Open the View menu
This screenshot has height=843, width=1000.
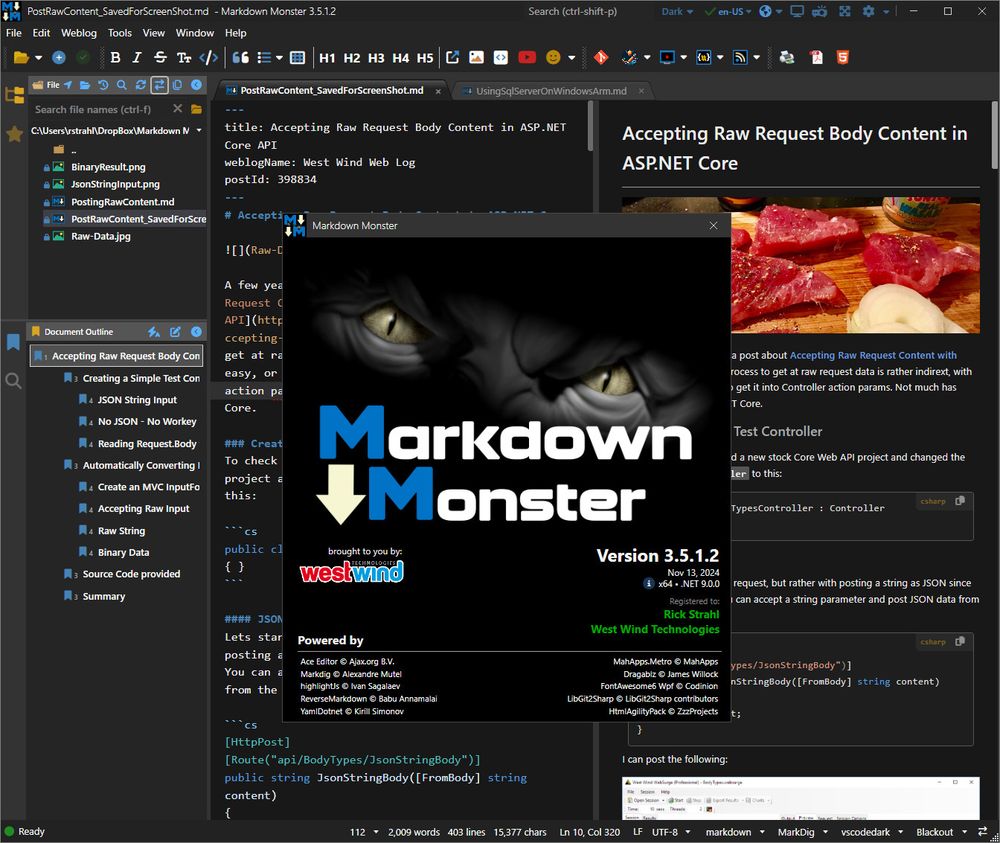(153, 33)
